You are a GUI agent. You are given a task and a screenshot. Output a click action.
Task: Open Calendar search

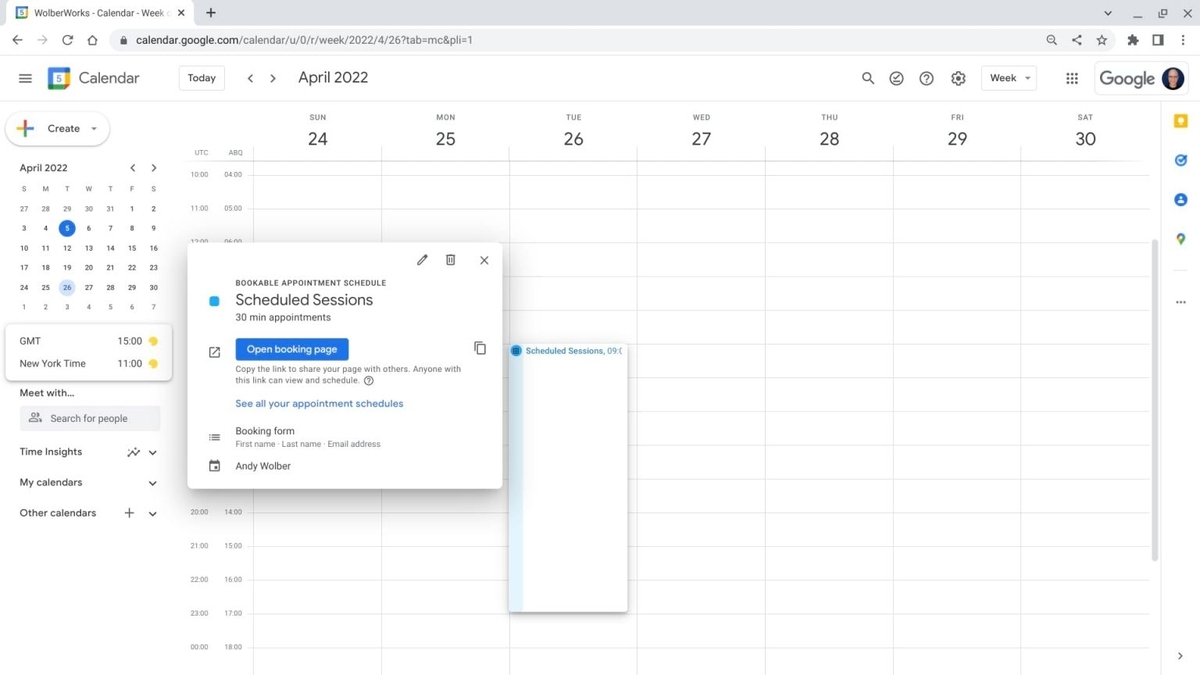pyautogui.click(x=867, y=77)
